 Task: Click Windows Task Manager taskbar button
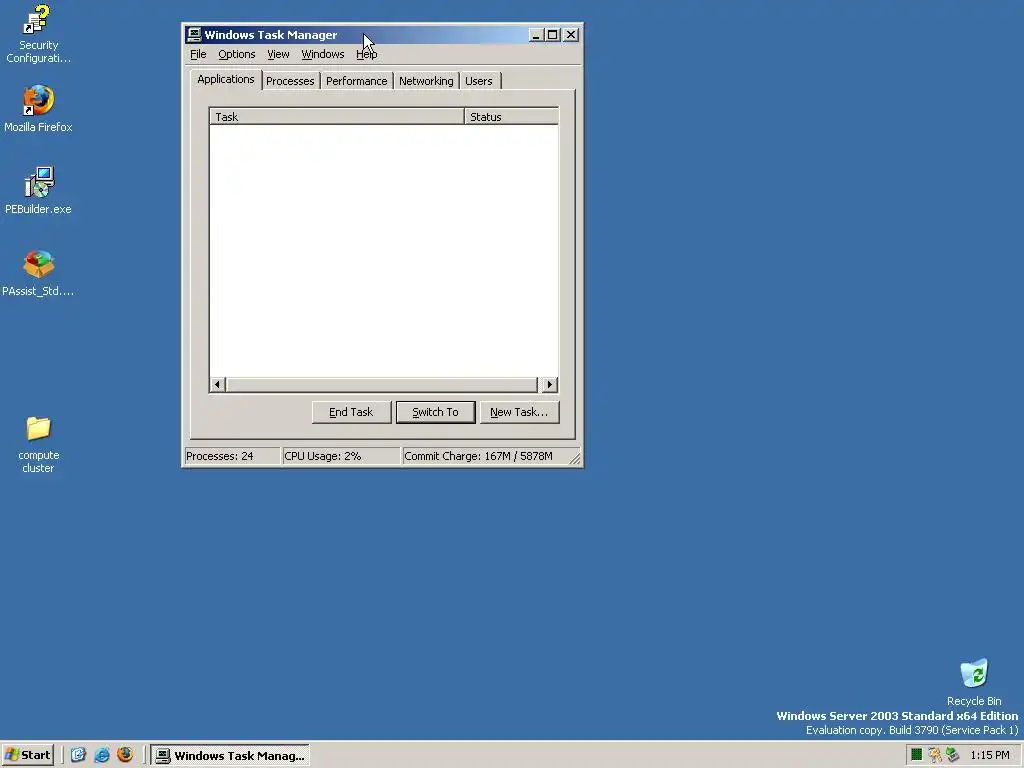231,756
